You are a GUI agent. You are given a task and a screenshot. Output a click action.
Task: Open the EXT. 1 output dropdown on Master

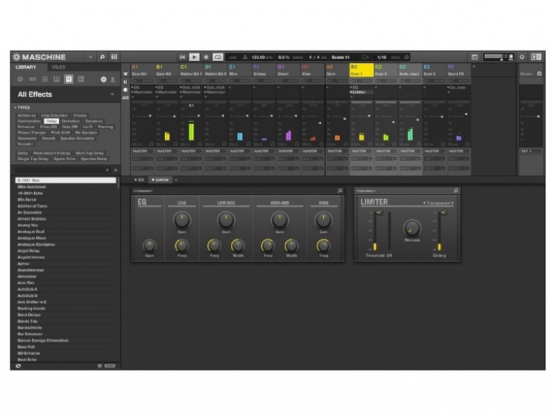[x=531, y=151]
